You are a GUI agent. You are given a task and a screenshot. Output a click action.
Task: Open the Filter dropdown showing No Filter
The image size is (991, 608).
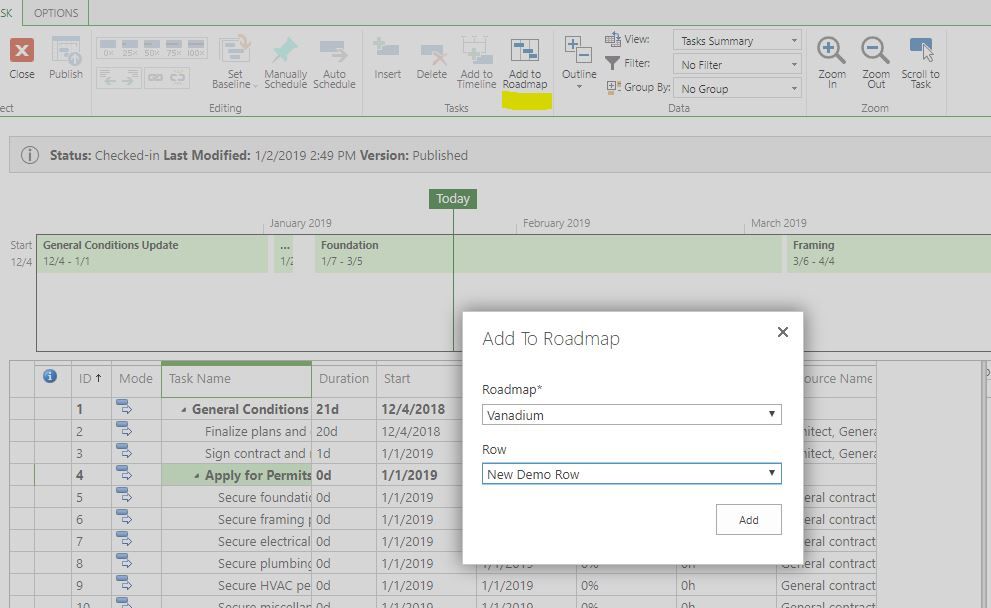pos(738,64)
